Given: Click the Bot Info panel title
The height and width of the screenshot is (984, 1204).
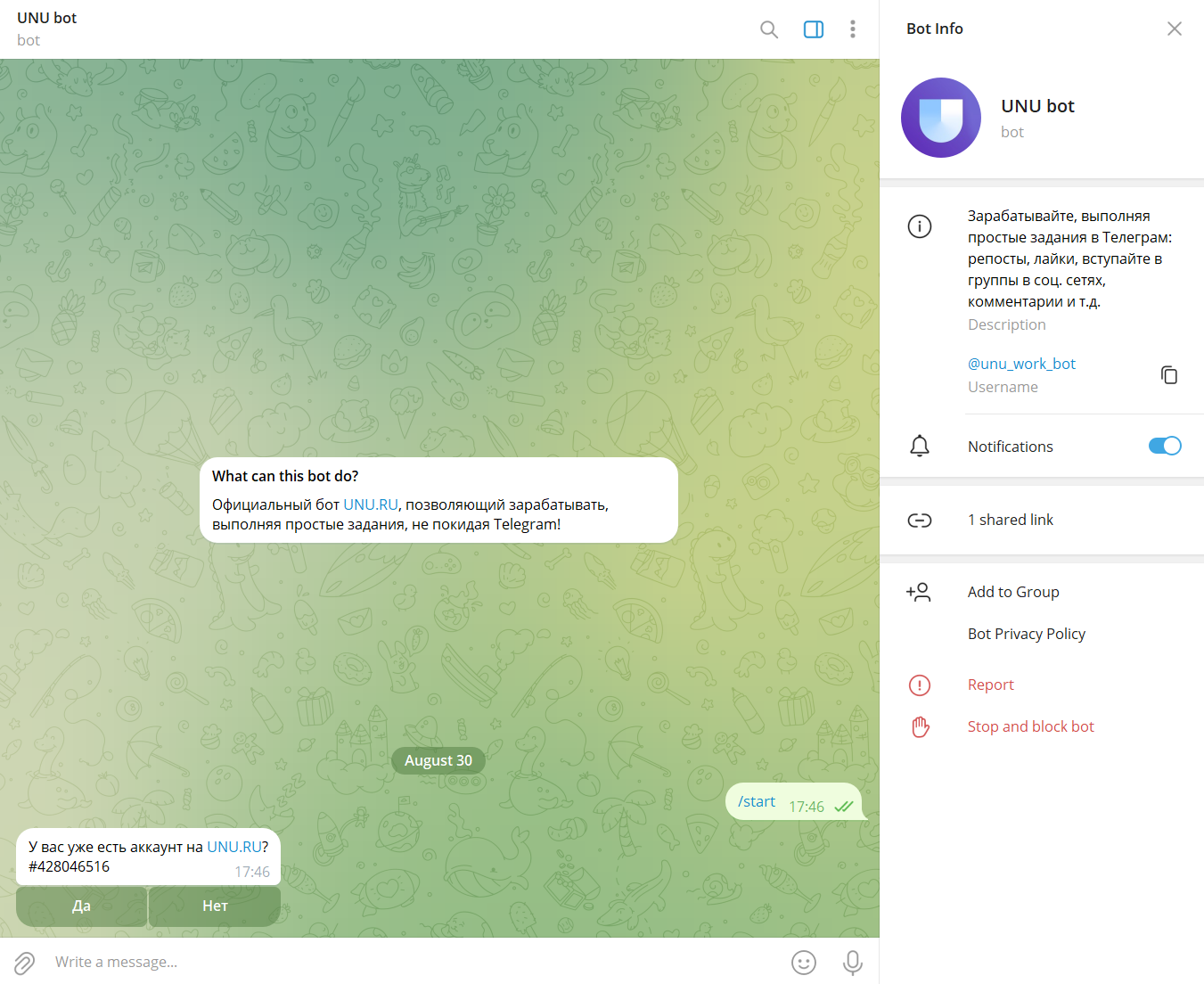Looking at the screenshot, I should (935, 29).
